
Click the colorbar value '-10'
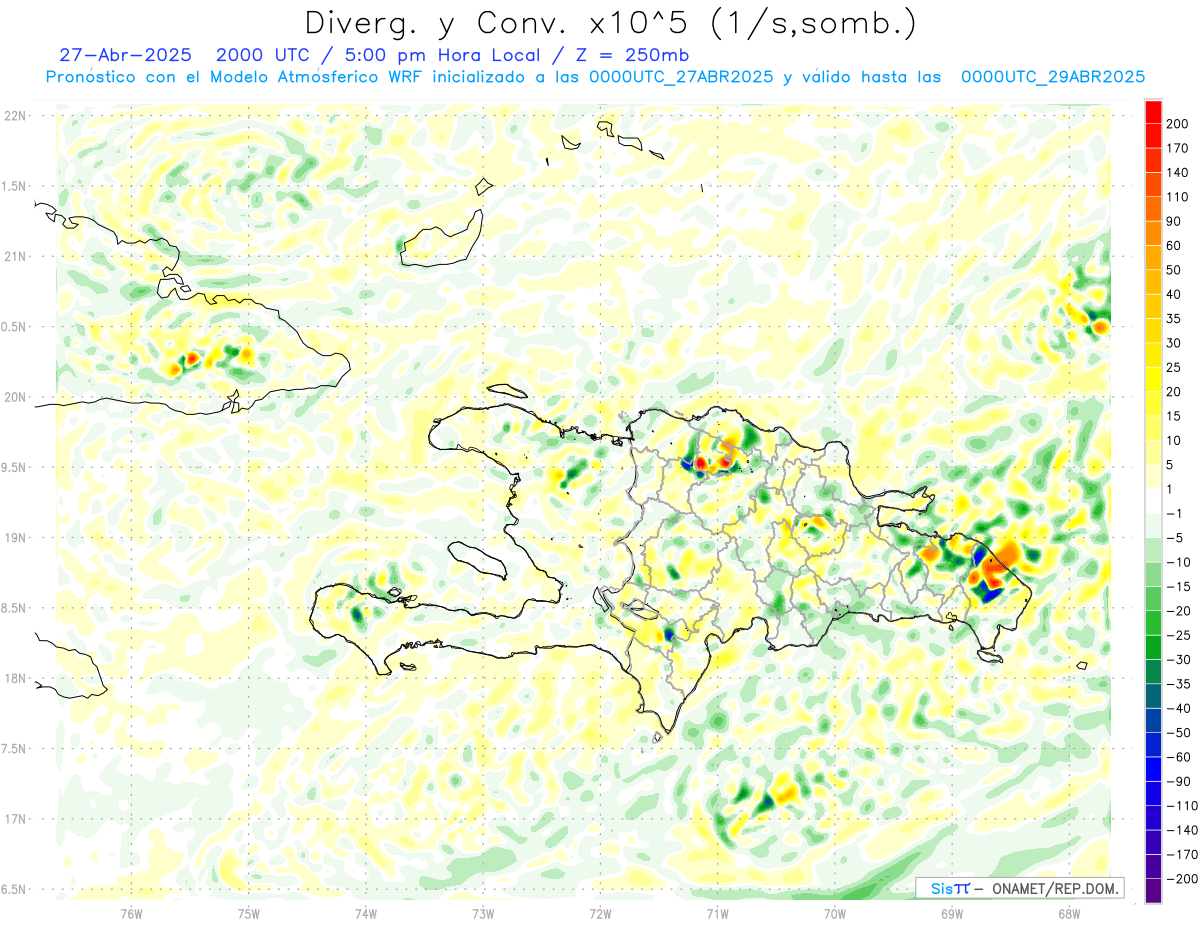point(1179,562)
